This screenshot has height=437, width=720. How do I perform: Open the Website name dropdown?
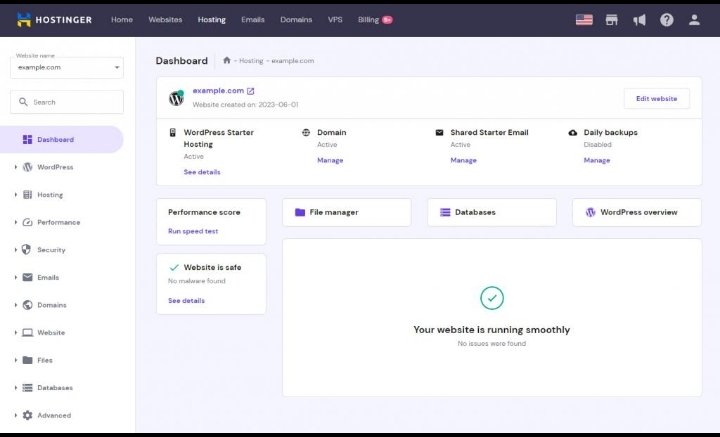tap(67, 67)
